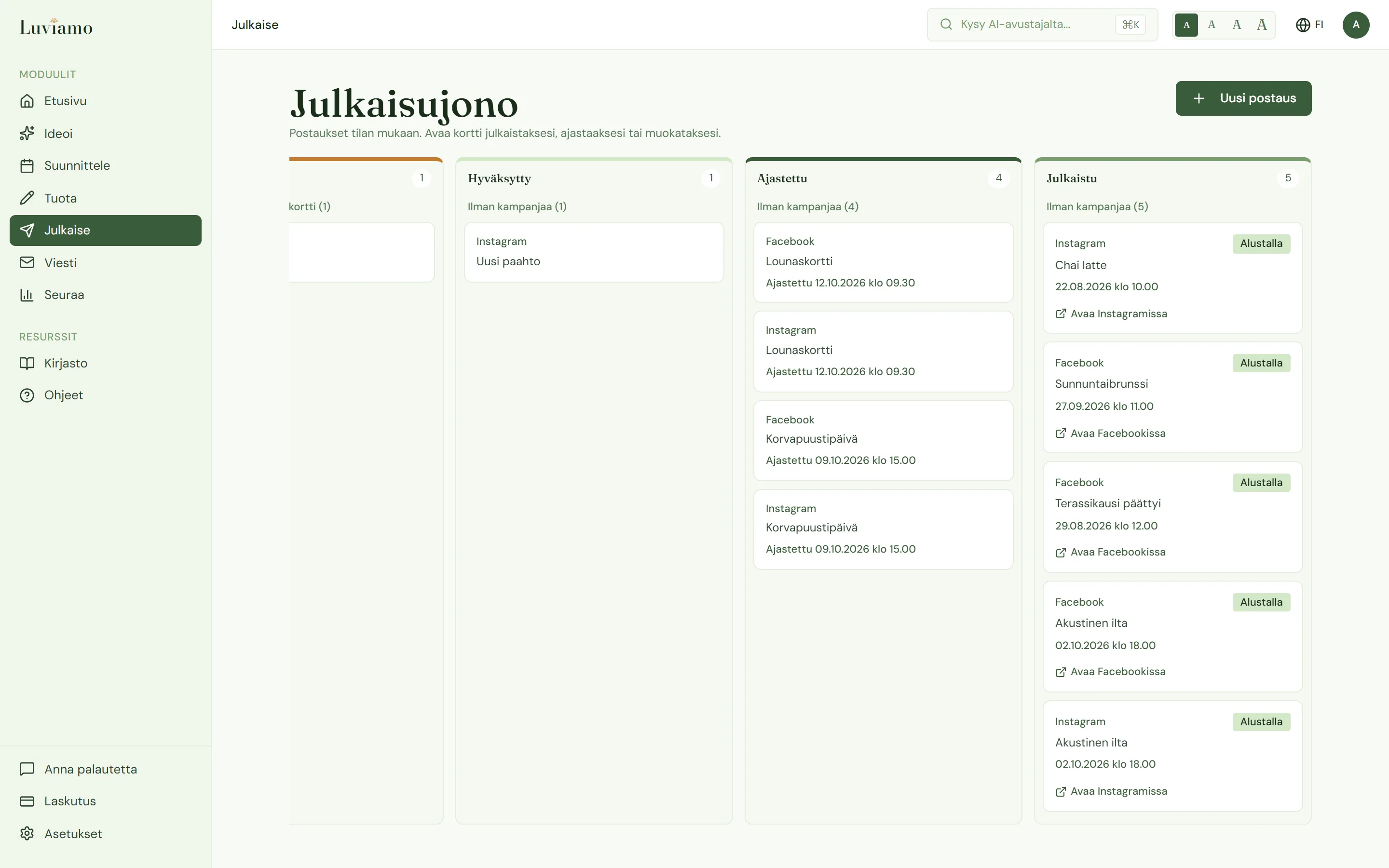
Task: Open the FI language selector
Action: (x=1310, y=25)
